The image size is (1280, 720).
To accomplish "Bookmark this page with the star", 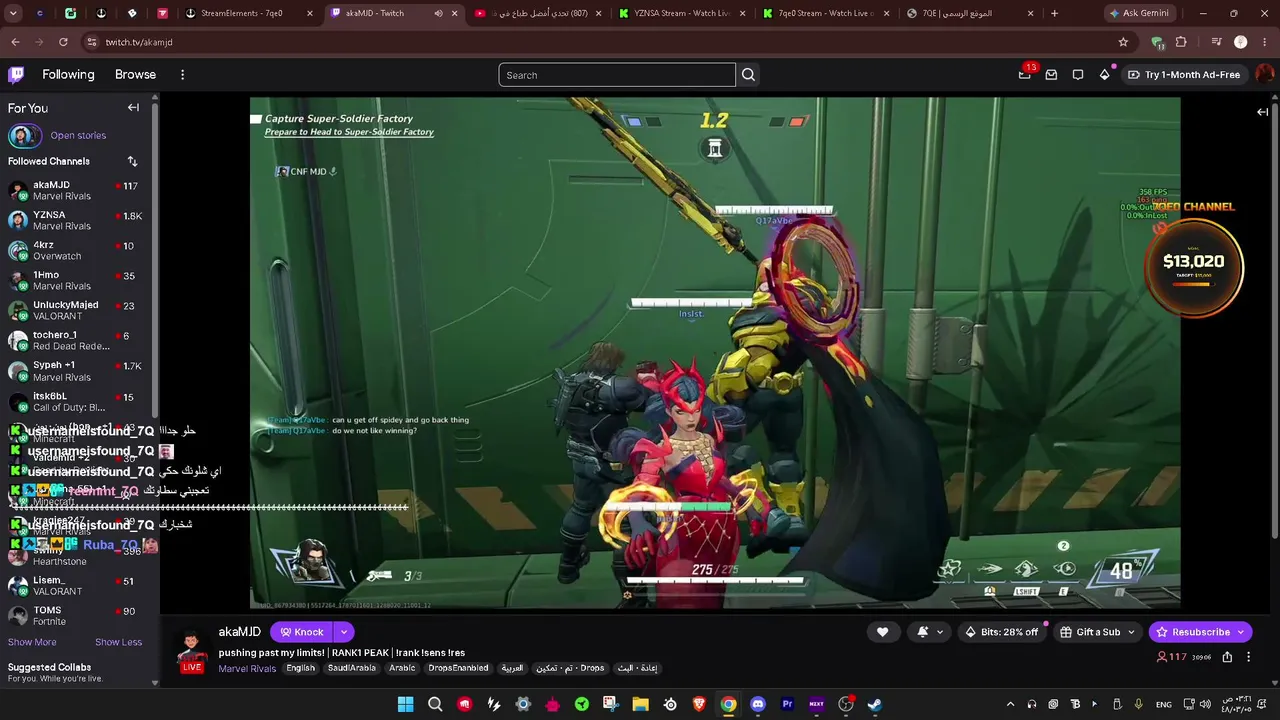I will (1123, 42).
